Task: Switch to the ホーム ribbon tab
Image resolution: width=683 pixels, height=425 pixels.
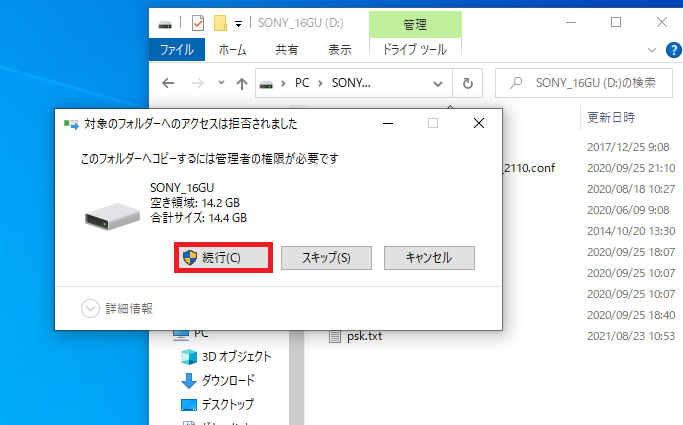Action: tap(232, 50)
